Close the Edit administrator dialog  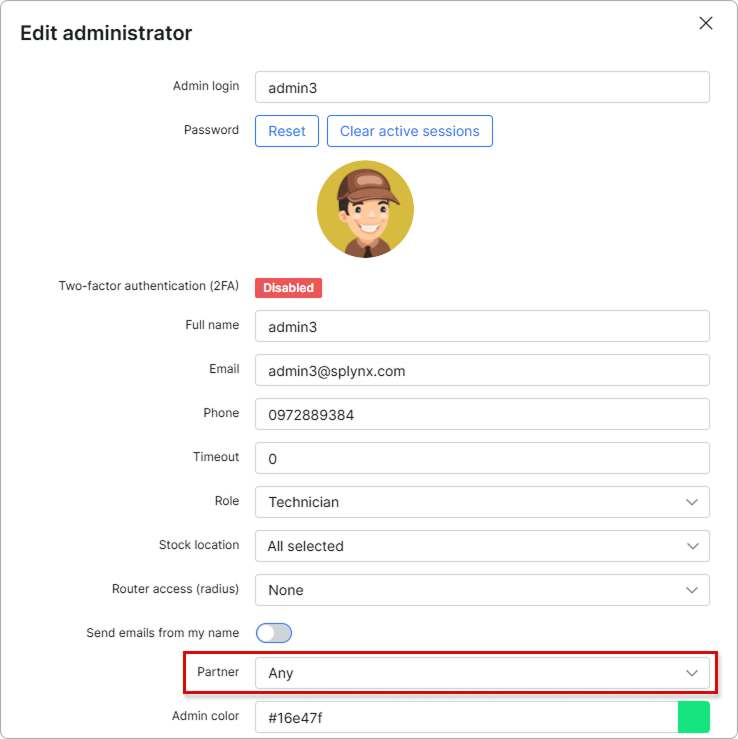(706, 23)
